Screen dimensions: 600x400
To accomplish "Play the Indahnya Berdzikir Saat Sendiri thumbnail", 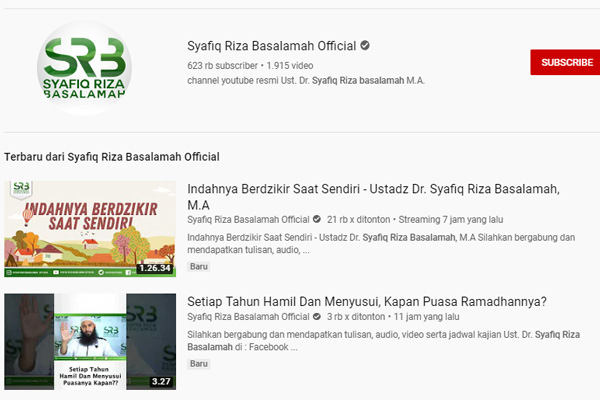I will pyautogui.click(x=90, y=229).
